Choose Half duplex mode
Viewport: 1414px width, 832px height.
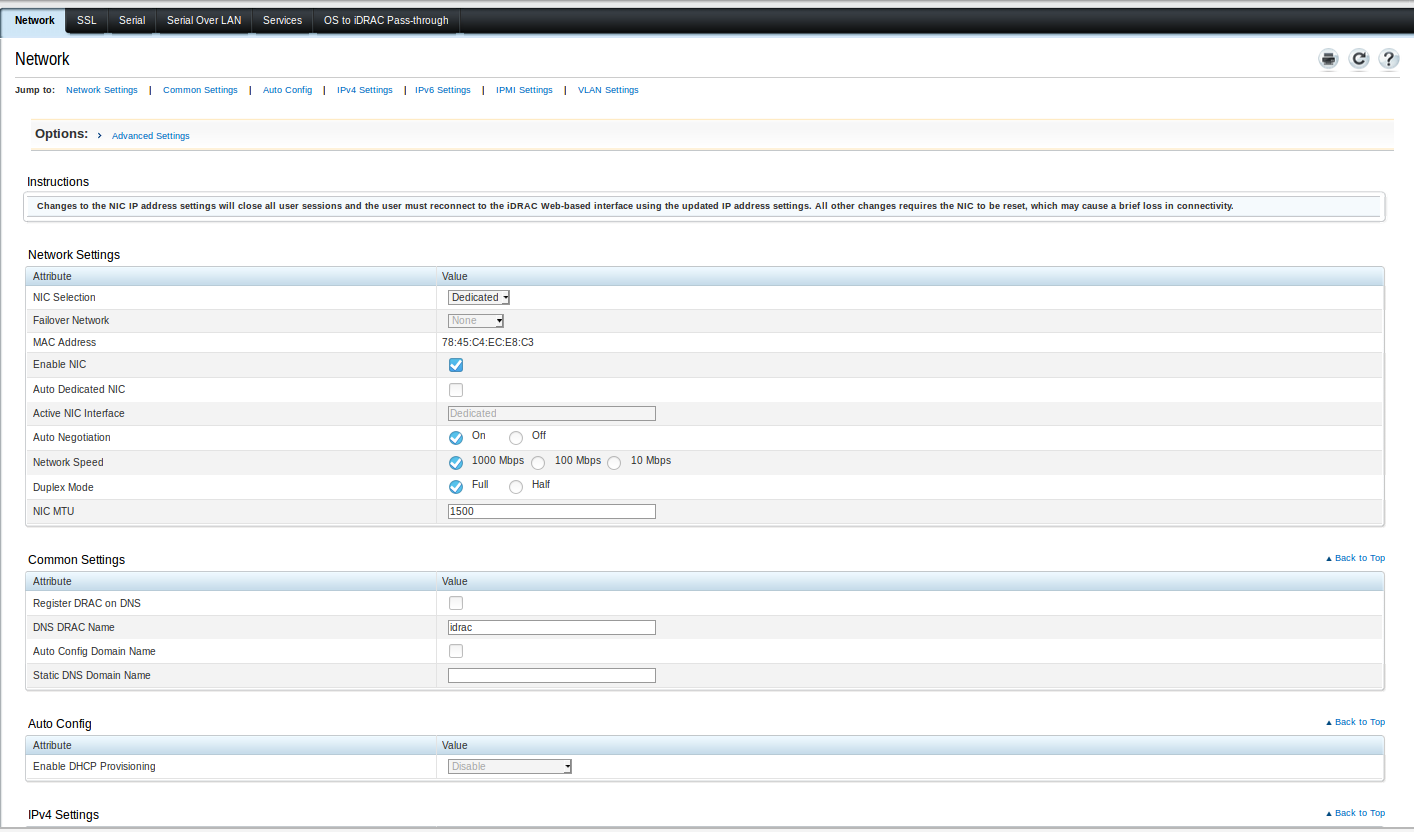516,487
